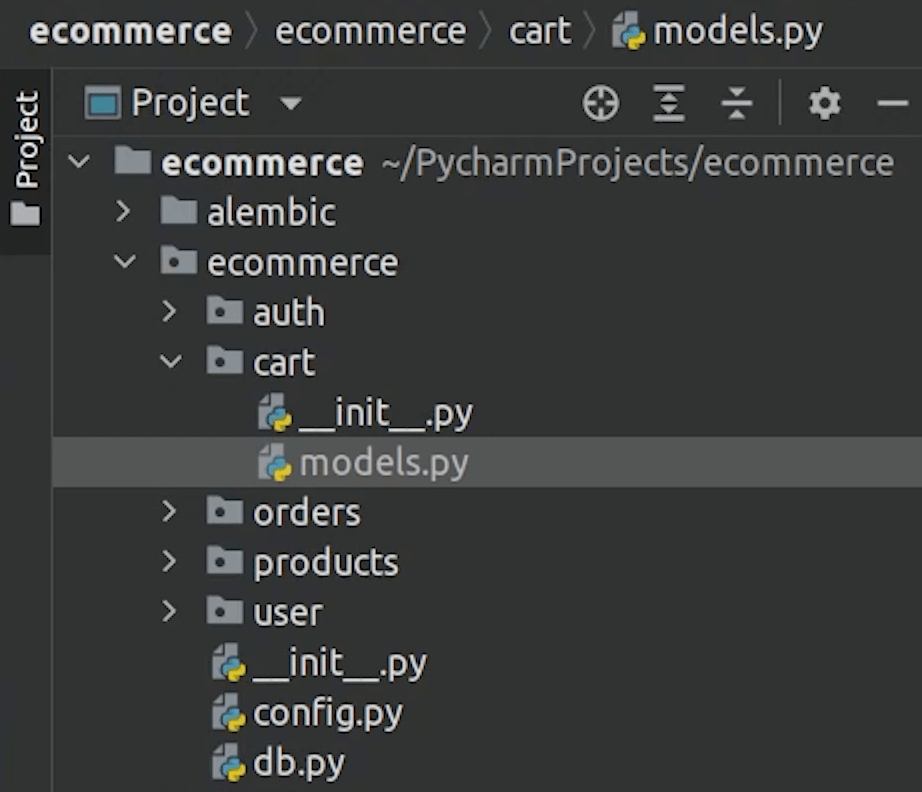Hide the Project panel with minus icon
The height and width of the screenshot is (792, 922).
click(891, 103)
